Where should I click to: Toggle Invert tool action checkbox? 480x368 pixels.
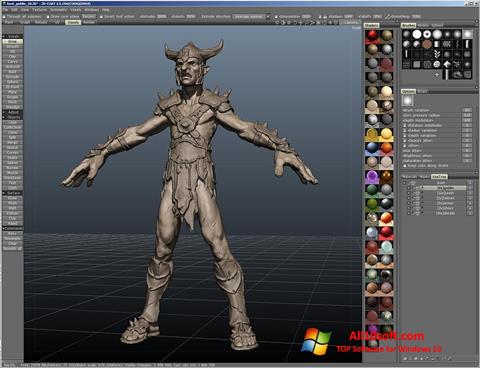[101, 17]
